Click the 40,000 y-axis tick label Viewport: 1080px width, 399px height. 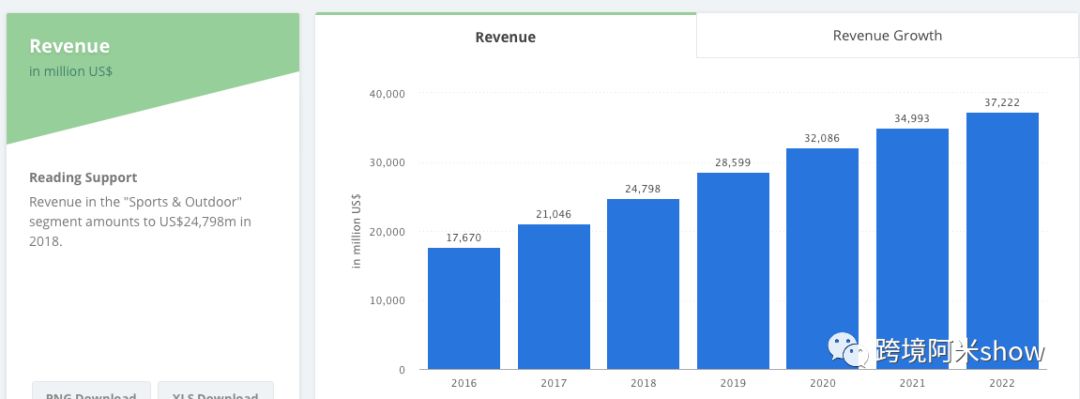387,94
